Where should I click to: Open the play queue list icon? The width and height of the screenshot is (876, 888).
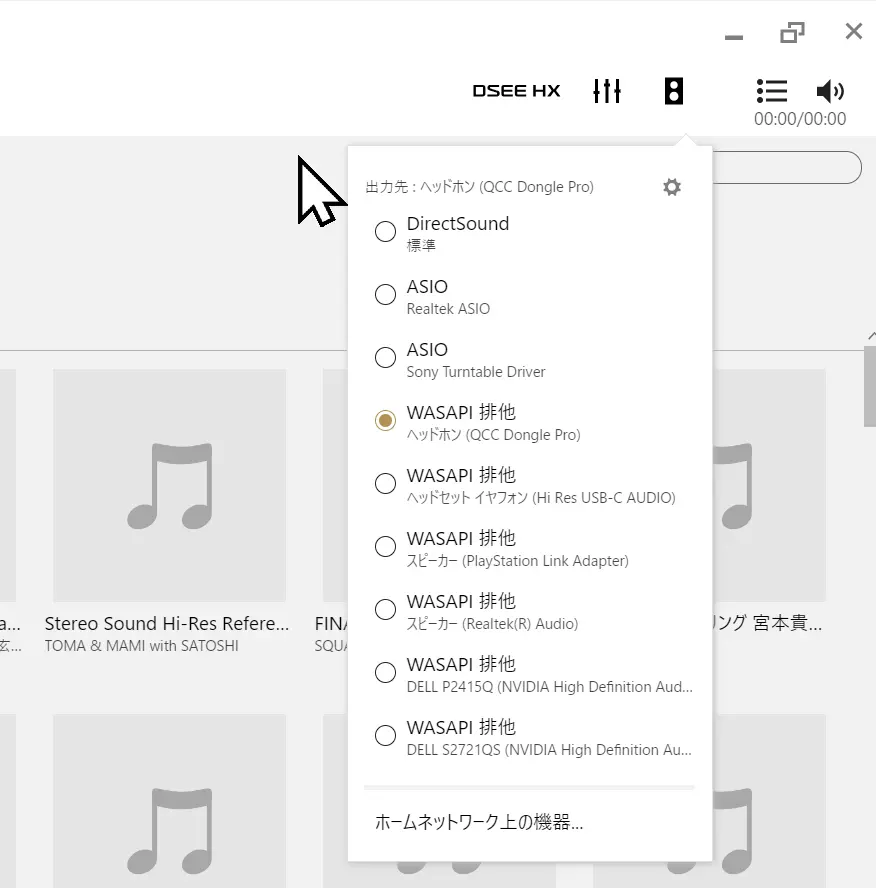click(x=772, y=91)
